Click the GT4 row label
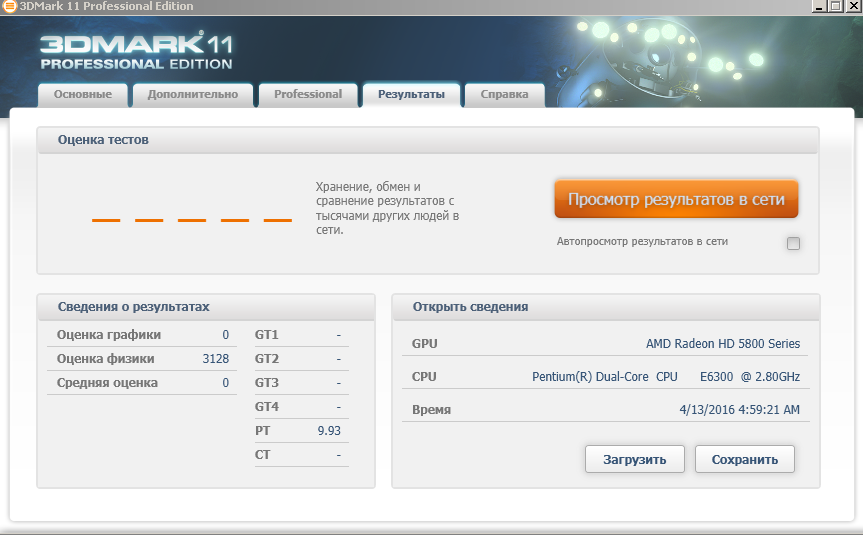The width and height of the screenshot is (863, 535). pyautogui.click(x=267, y=407)
